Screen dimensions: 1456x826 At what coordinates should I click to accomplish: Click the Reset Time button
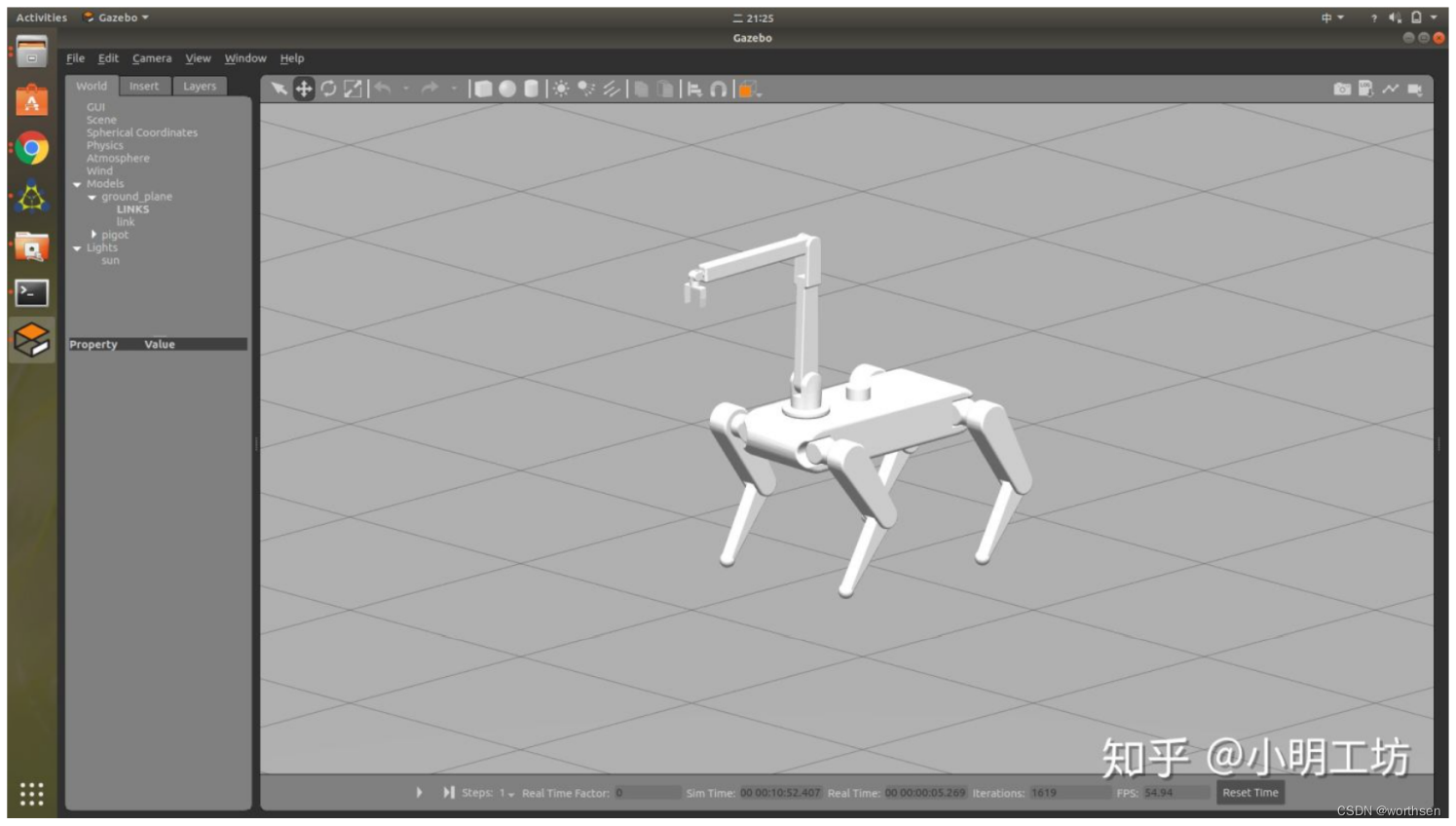click(x=1251, y=793)
